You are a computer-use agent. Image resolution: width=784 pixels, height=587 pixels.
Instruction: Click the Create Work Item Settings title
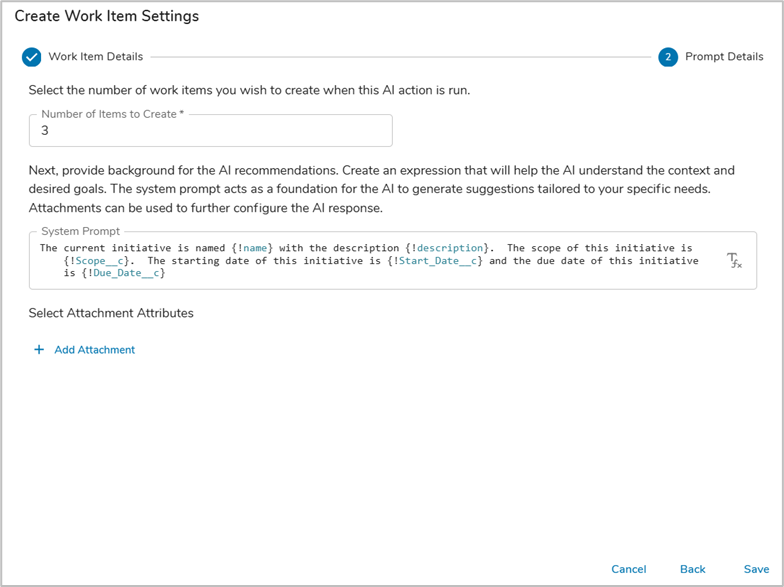click(x=106, y=16)
